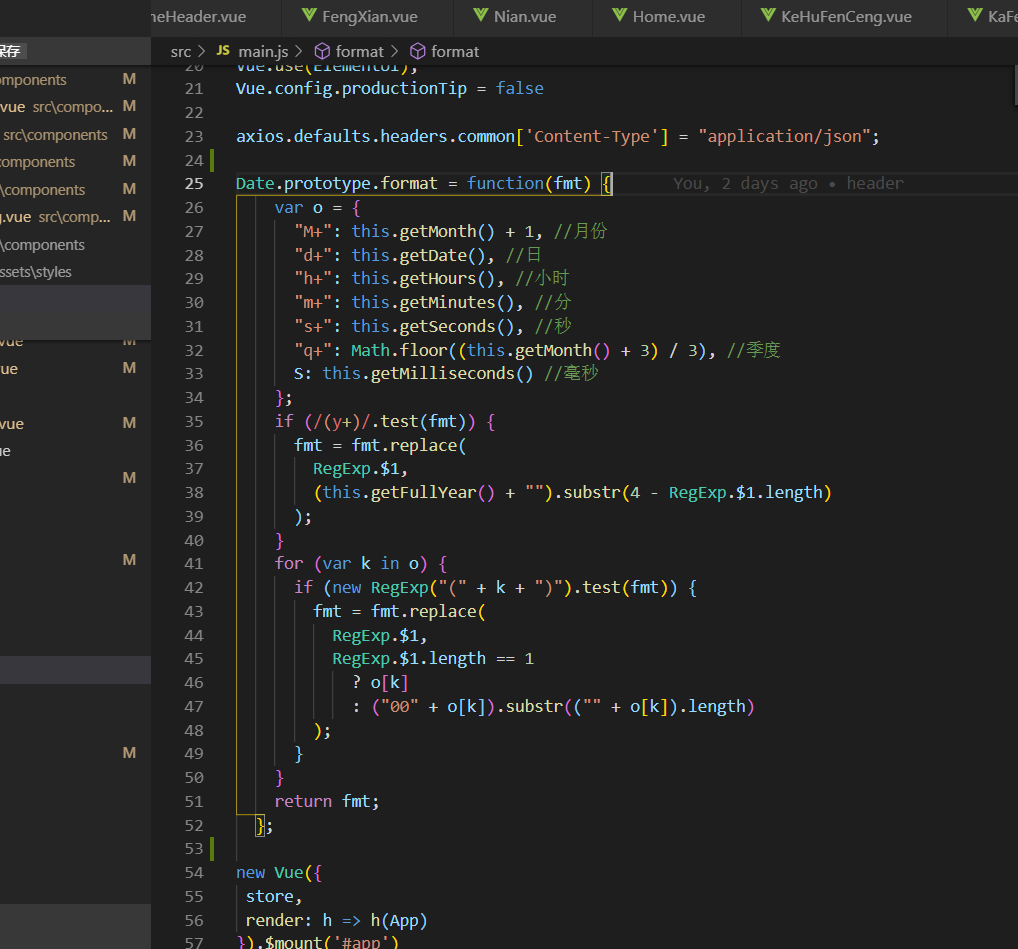Click 'this.getMilliseconds()' on line 33

pos(428,374)
